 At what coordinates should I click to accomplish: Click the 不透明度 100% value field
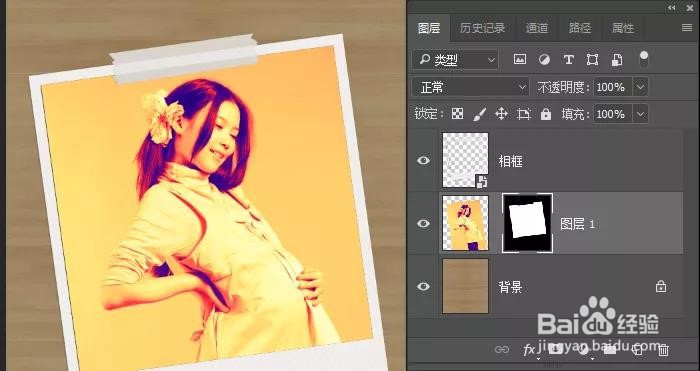click(x=613, y=87)
